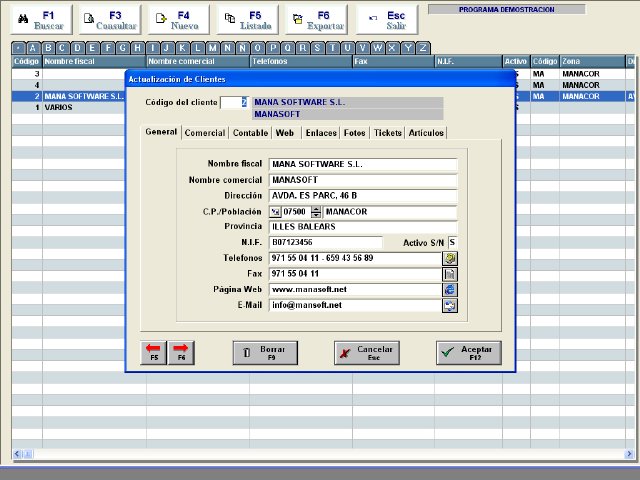640x480 pixels.
Task: Open the Tickets tab
Action: tap(387, 133)
